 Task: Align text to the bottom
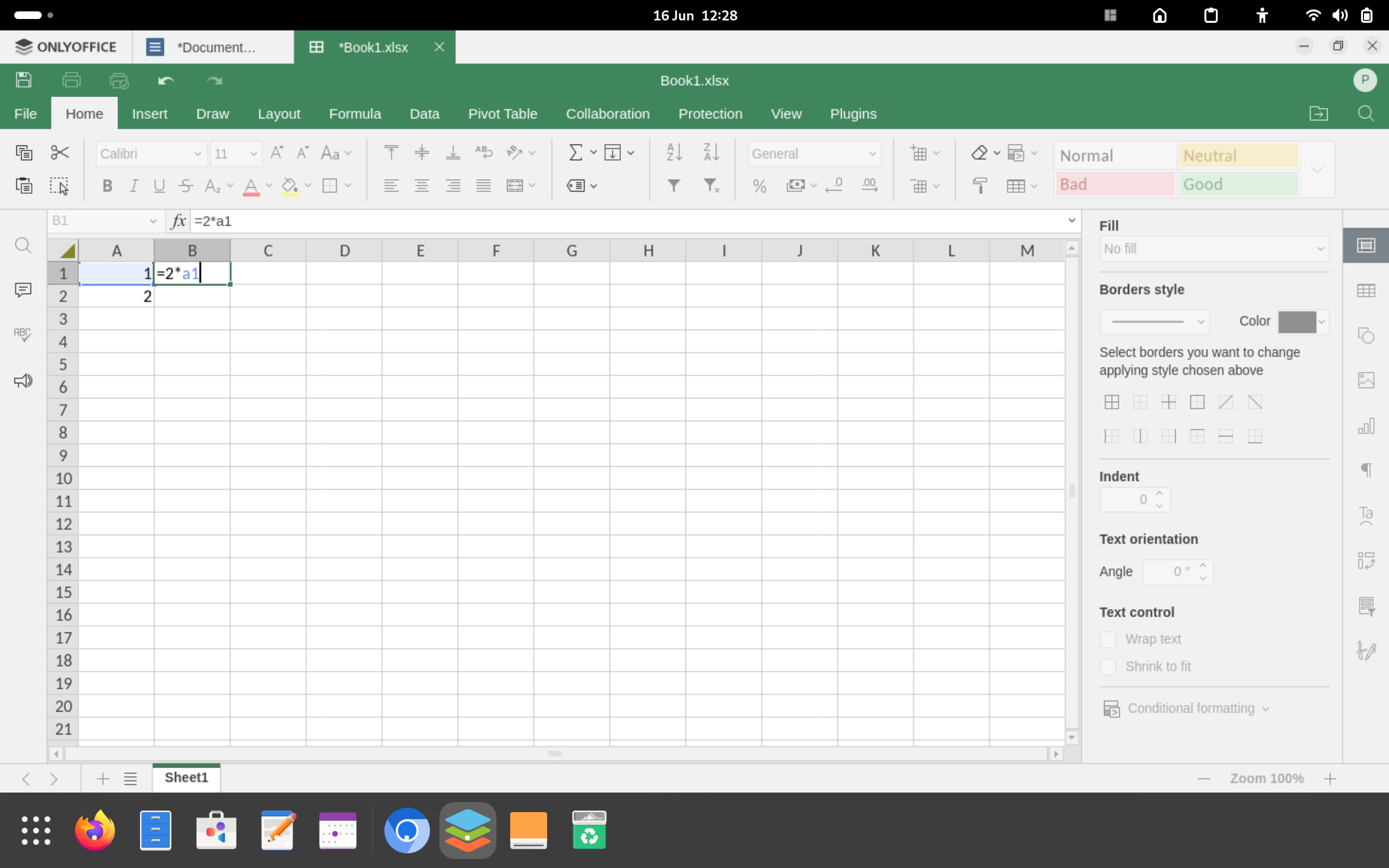[453, 152]
